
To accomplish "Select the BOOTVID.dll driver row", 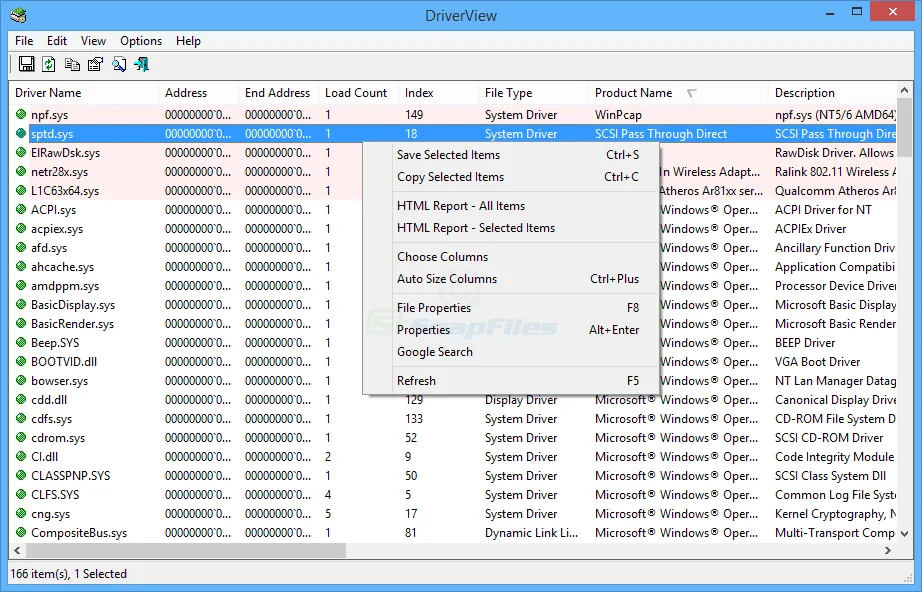I will point(453,362).
